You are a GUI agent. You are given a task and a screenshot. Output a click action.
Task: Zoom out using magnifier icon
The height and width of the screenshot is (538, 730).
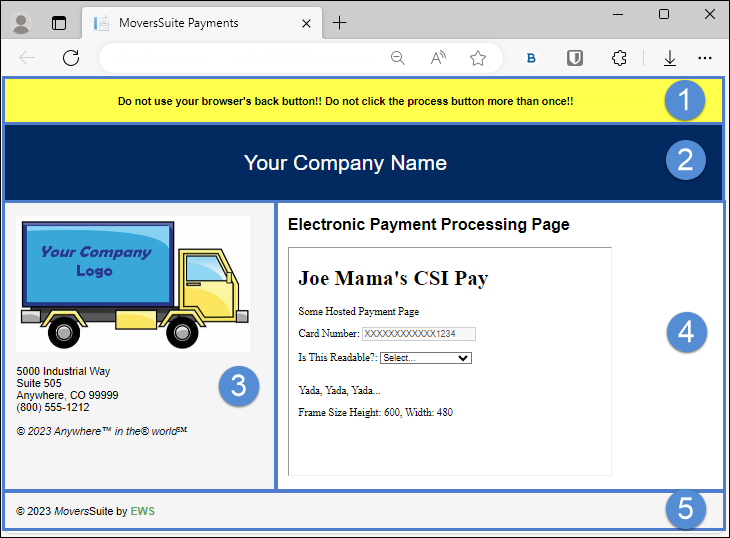click(398, 58)
